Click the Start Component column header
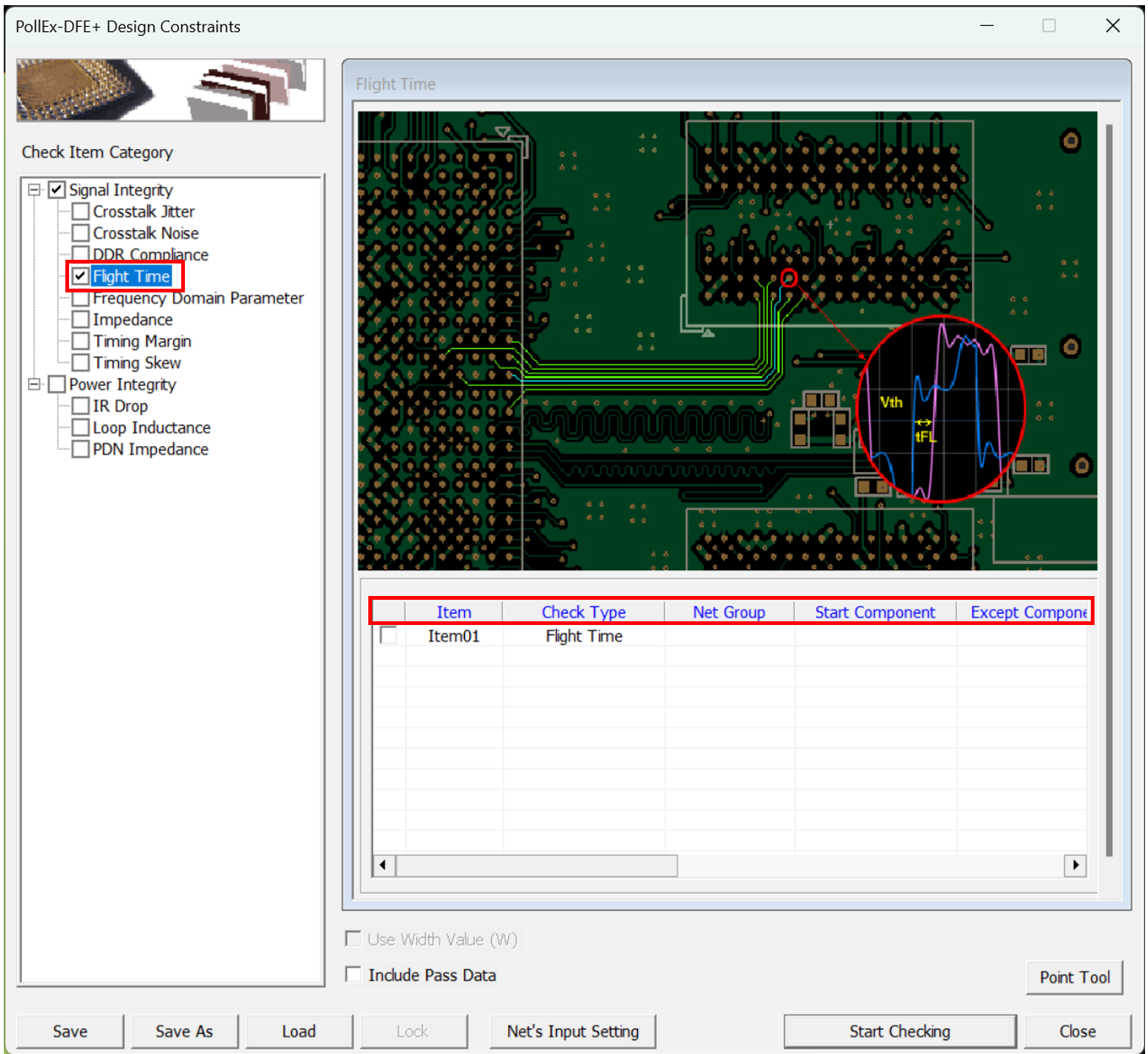The image size is (1148, 1054). point(875,612)
